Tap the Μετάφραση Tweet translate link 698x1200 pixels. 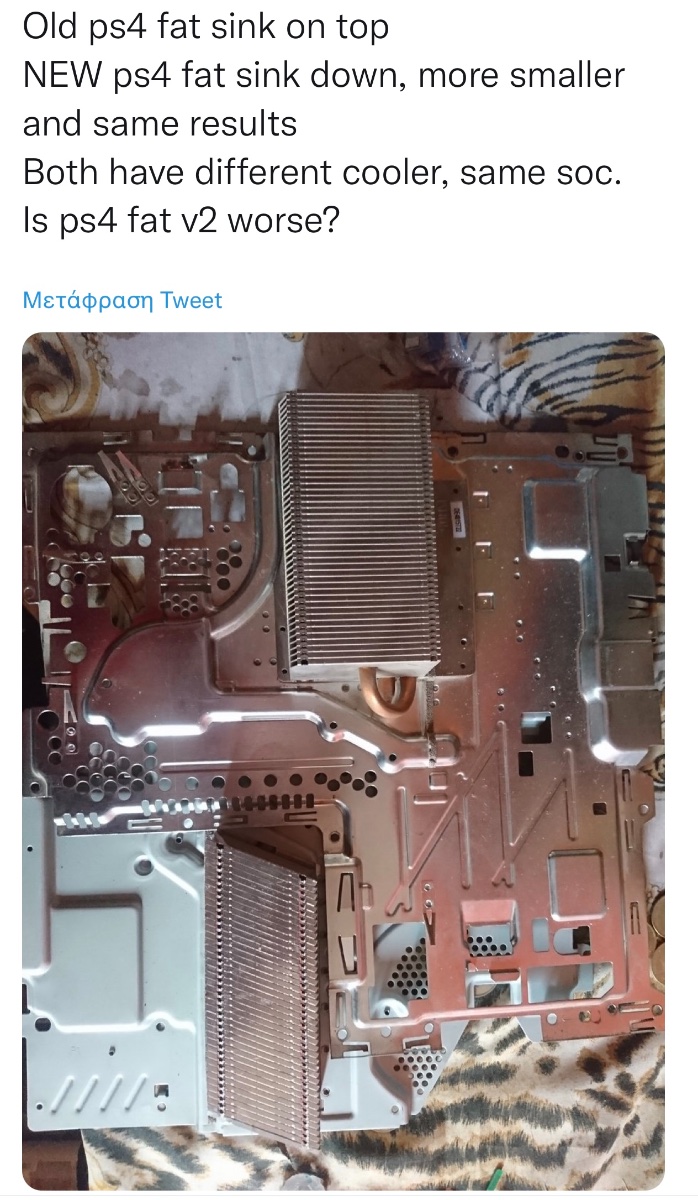tap(122, 300)
